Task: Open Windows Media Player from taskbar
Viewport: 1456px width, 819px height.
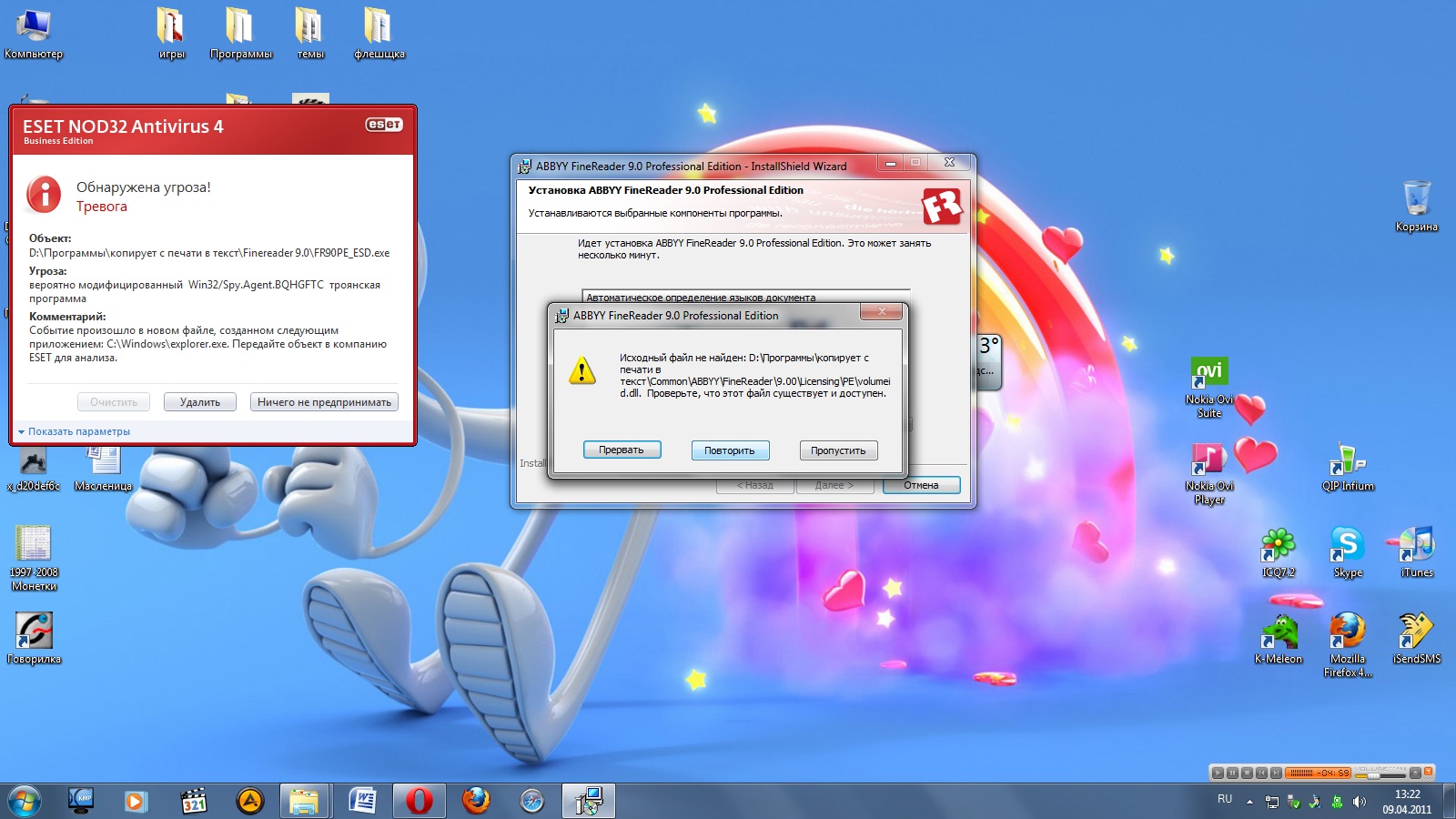Action: [136, 801]
